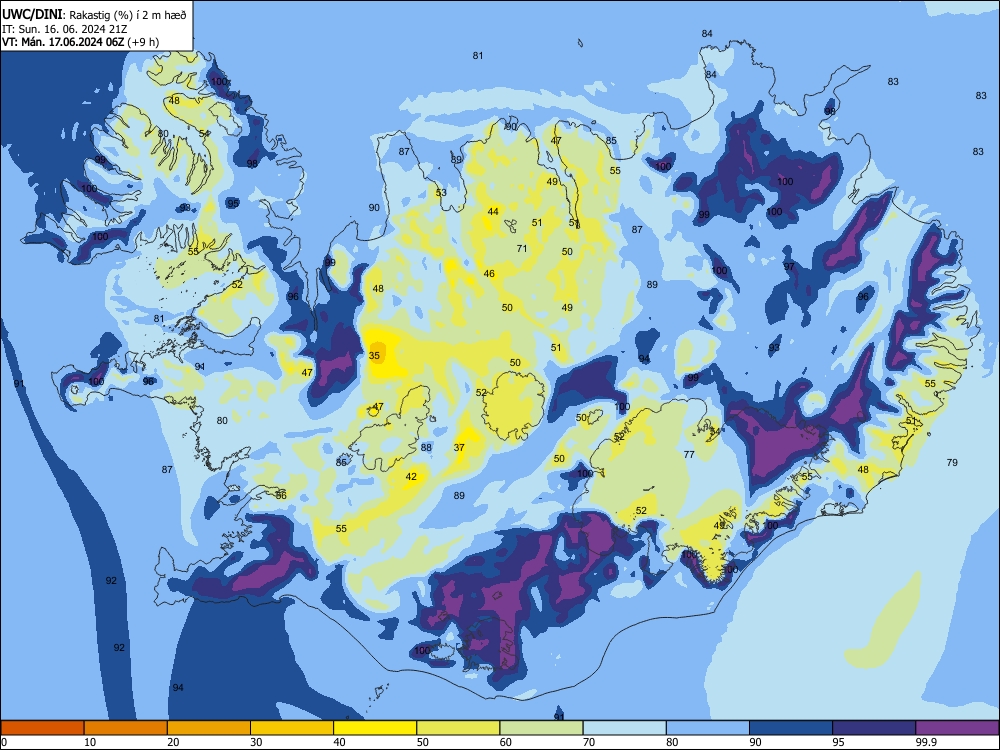The width and height of the screenshot is (1000, 750).
Task: Choose the purple legend swatch above 99.9
Action: 957,728
